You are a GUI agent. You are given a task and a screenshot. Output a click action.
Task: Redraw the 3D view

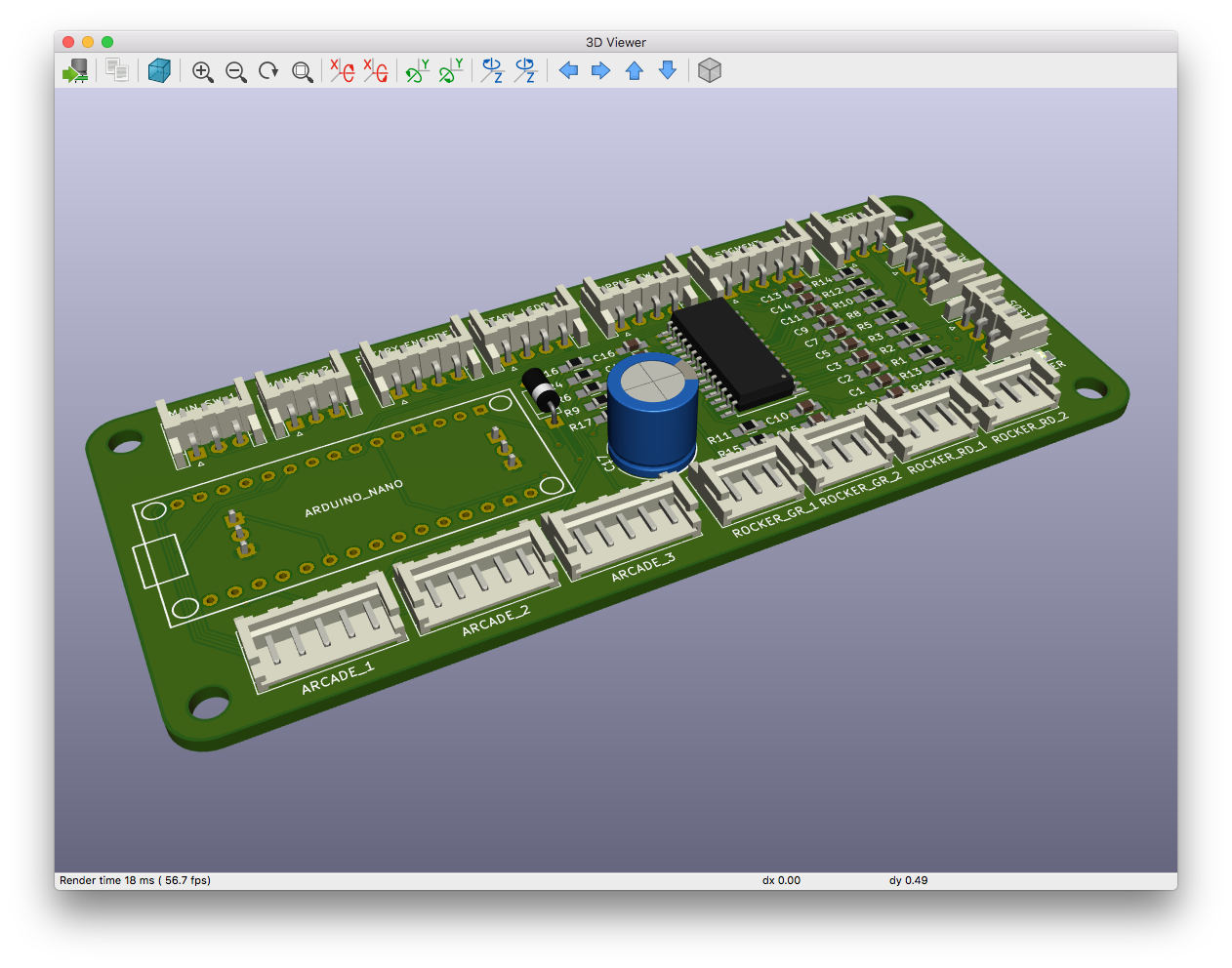268,71
